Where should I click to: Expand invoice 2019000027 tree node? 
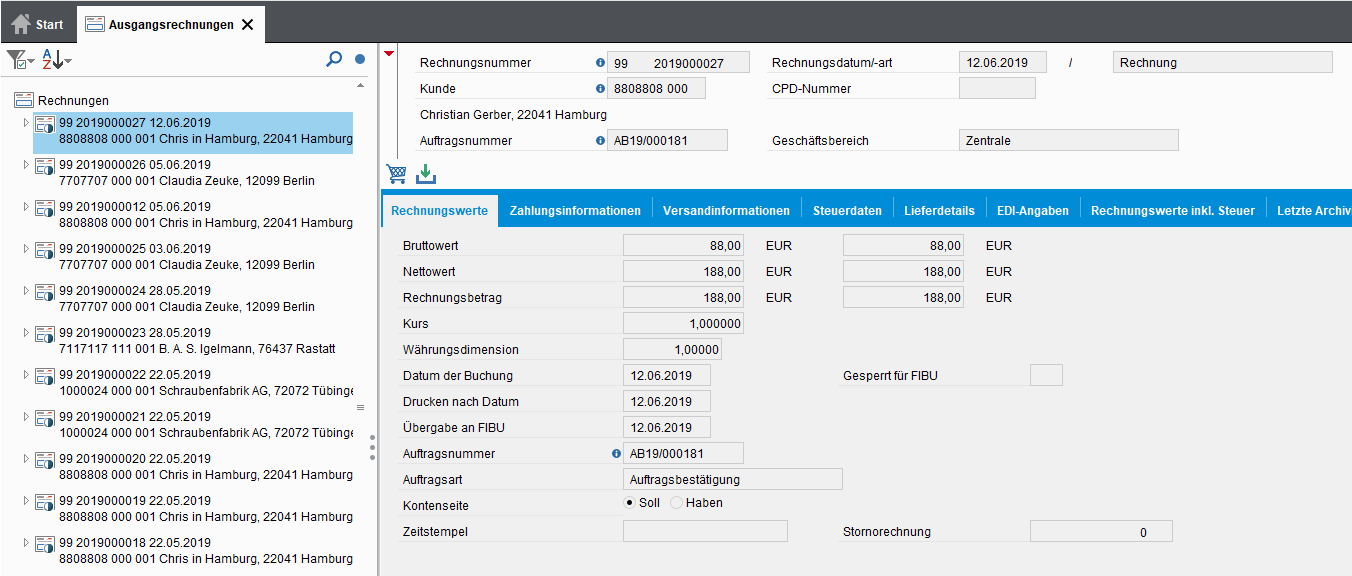pos(26,122)
